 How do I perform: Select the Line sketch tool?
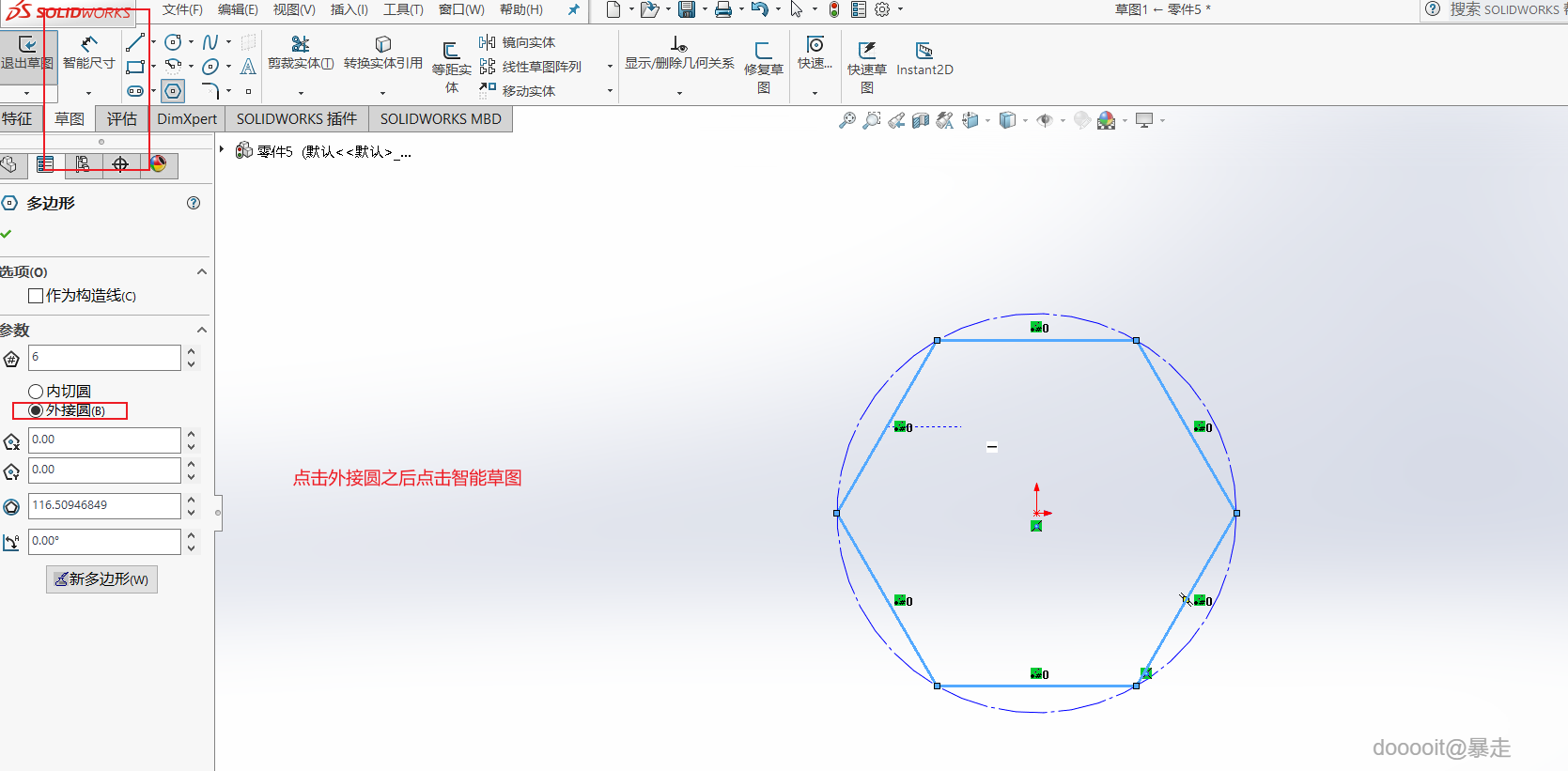[135, 42]
